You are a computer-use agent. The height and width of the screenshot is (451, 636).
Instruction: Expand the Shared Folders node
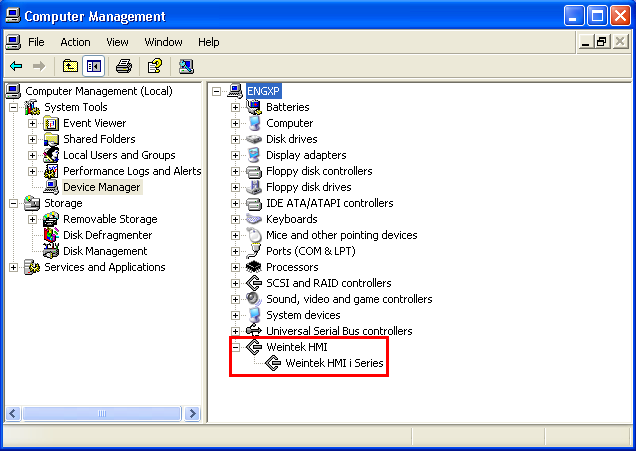click(32, 140)
